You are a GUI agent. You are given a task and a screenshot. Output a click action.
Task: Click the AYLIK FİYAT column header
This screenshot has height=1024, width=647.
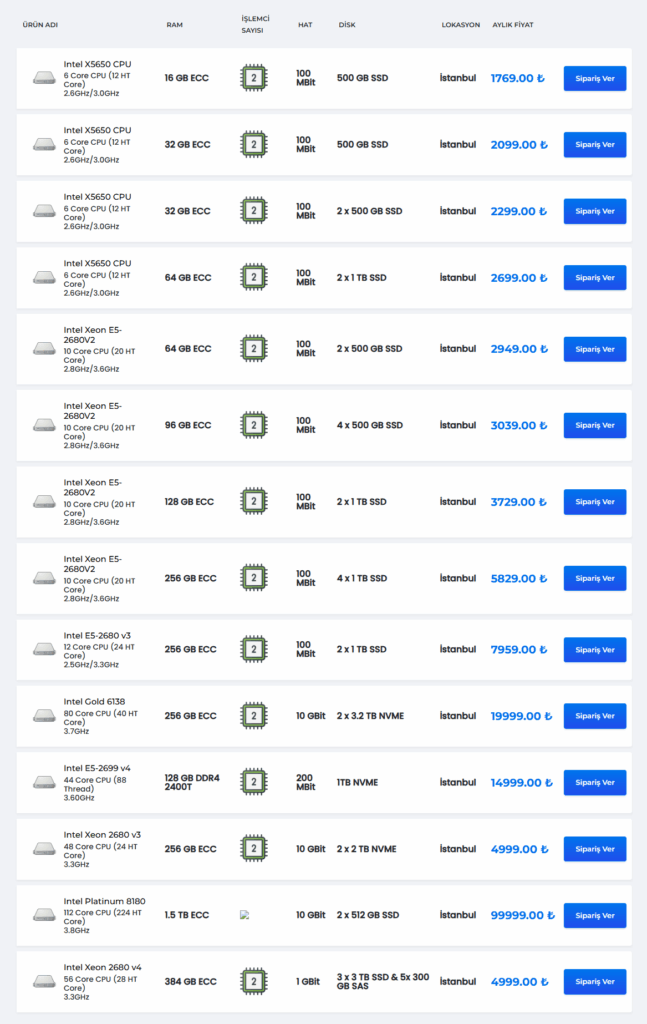click(x=512, y=24)
